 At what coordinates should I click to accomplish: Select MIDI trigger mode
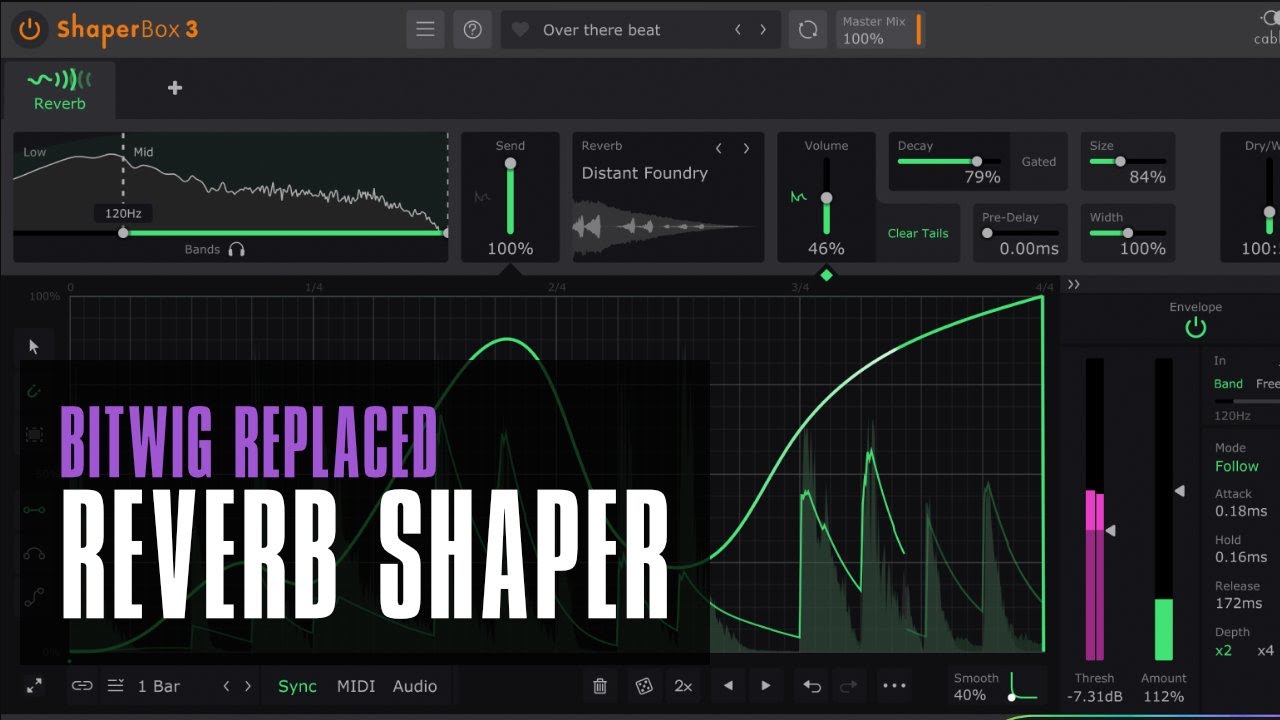coord(356,686)
